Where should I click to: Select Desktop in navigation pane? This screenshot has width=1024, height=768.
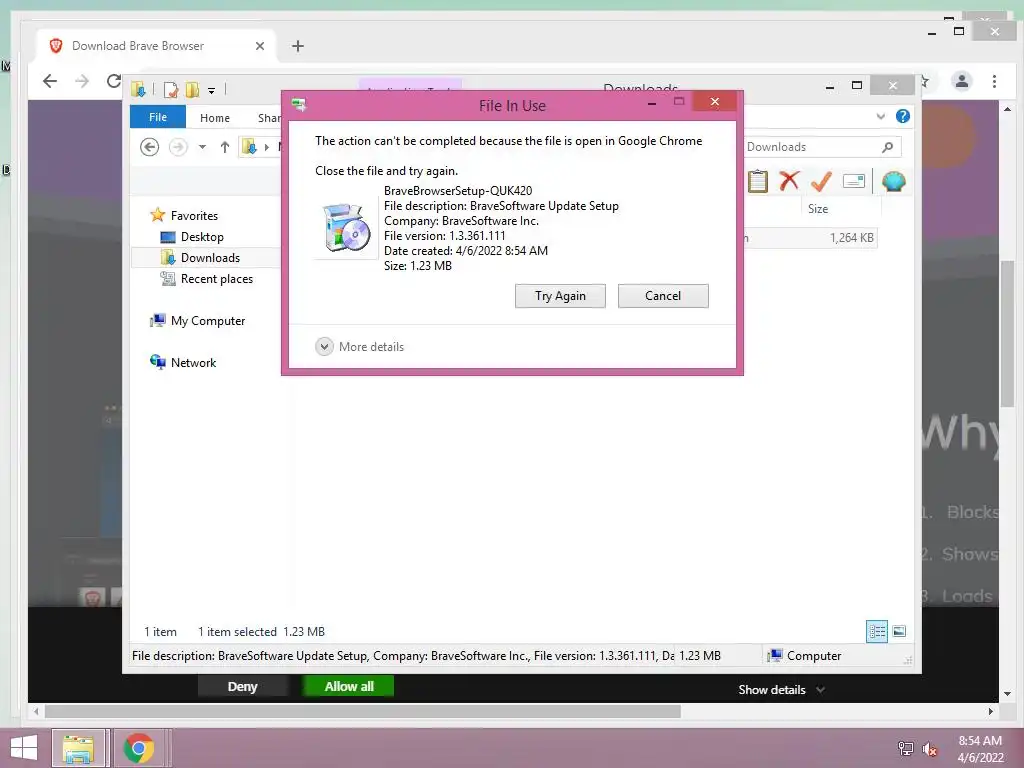[x=192, y=236]
